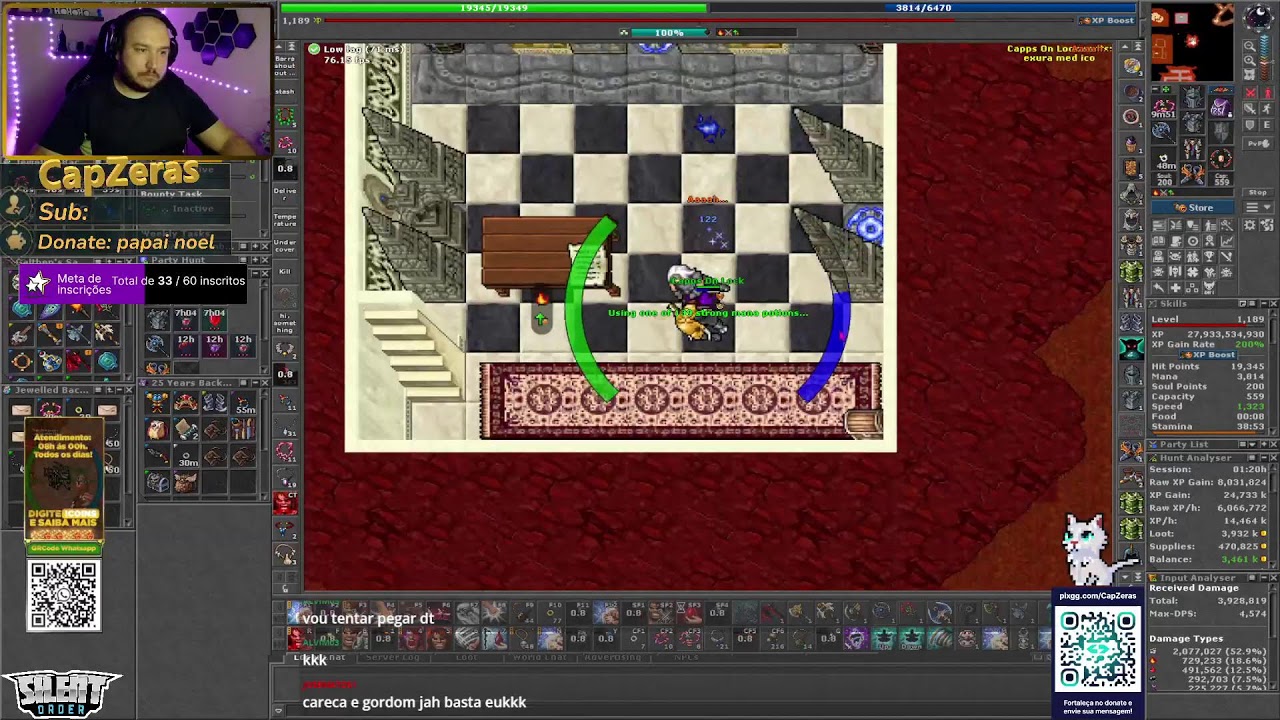Toggle the PvP mode button
Screen dimensions: 1280x720
pyautogui.click(x=1258, y=144)
